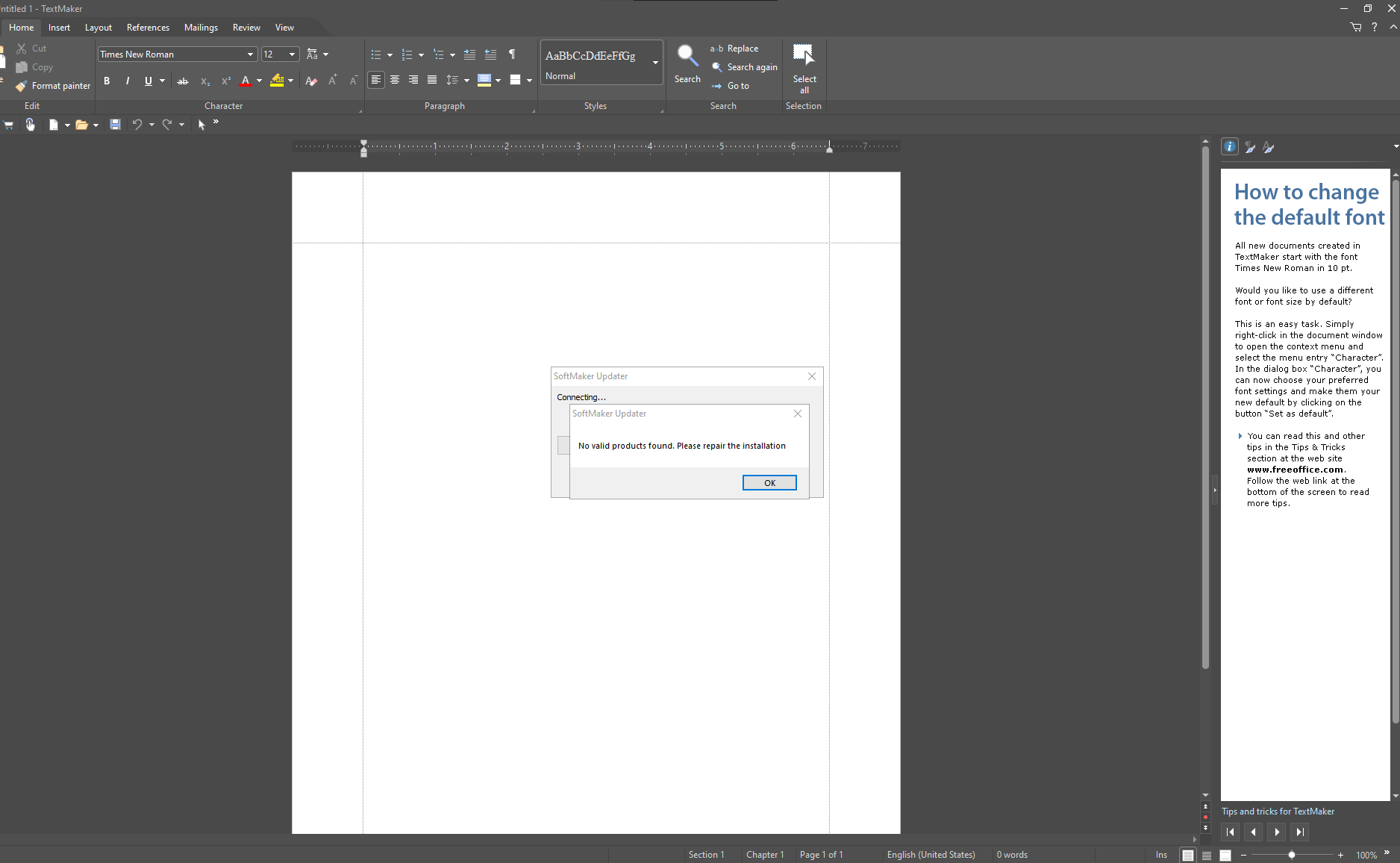Expand the change case dropdown
The image size is (1400, 863).
coord(326,54)
